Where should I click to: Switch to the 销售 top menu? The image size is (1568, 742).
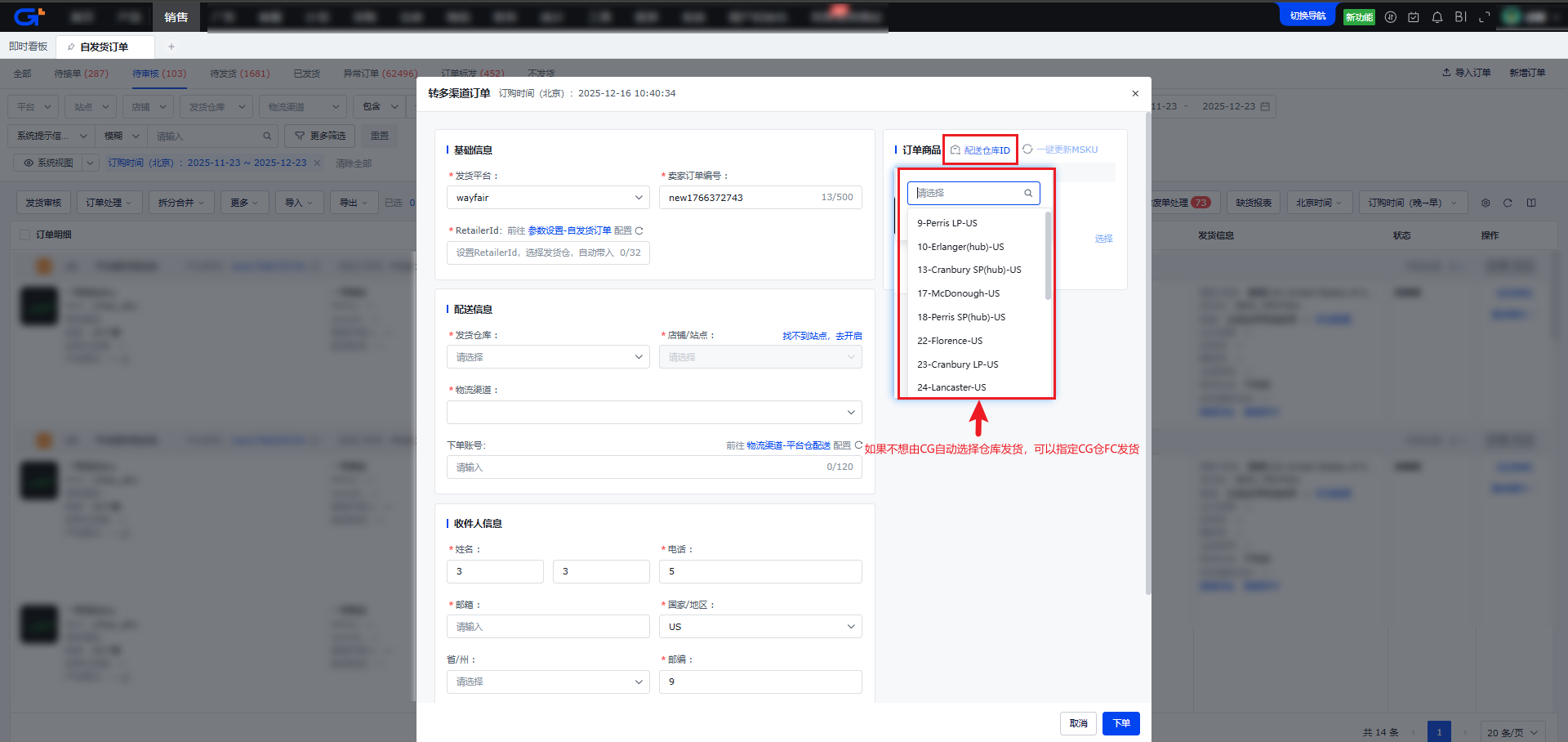click(176, 17)
